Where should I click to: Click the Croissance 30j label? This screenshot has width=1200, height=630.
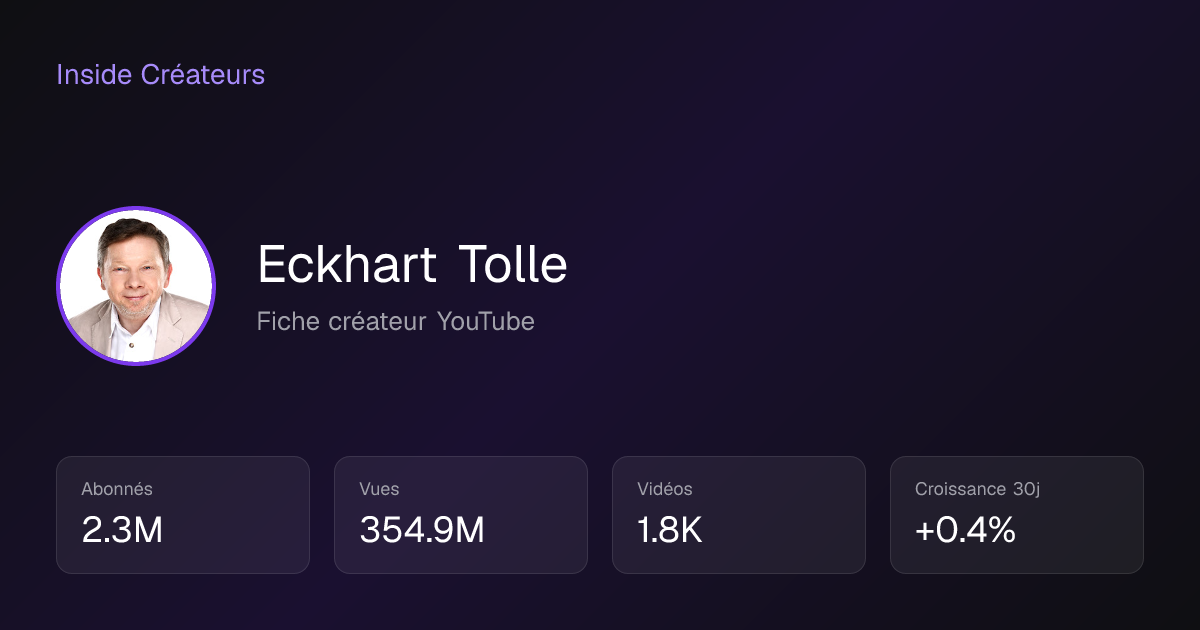(978, 489)
